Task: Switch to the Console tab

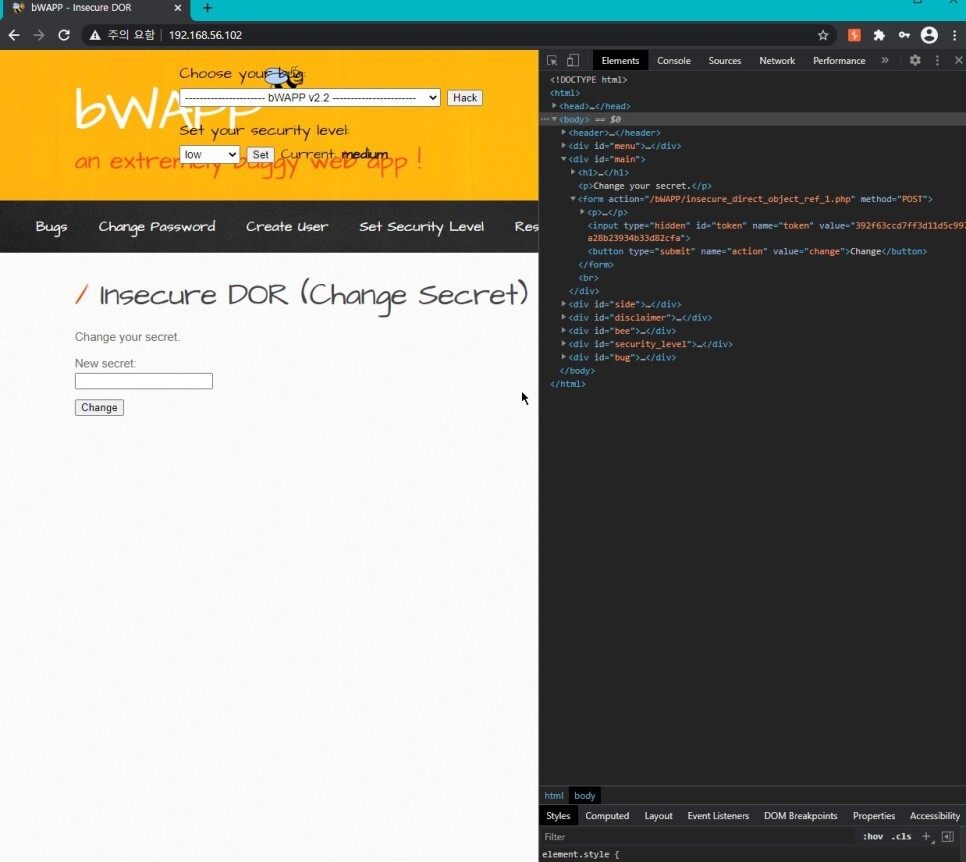Action: pyautogui.click(x=673, y=60)
